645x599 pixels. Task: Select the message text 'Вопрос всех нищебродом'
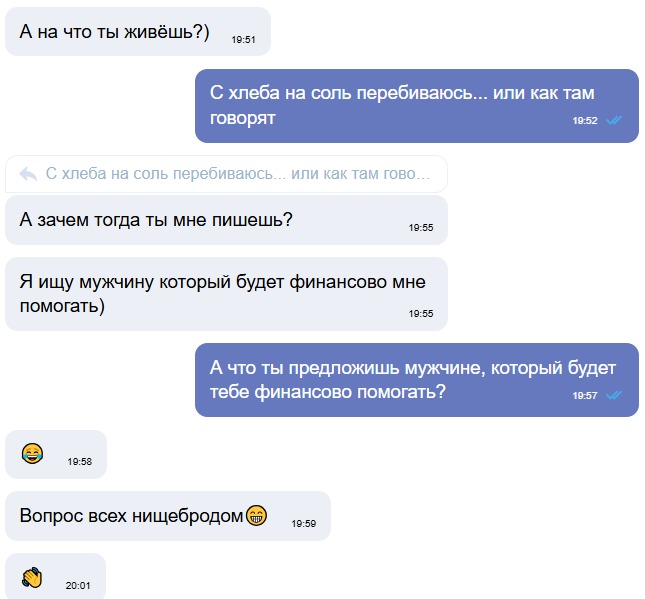coord(132,516)
